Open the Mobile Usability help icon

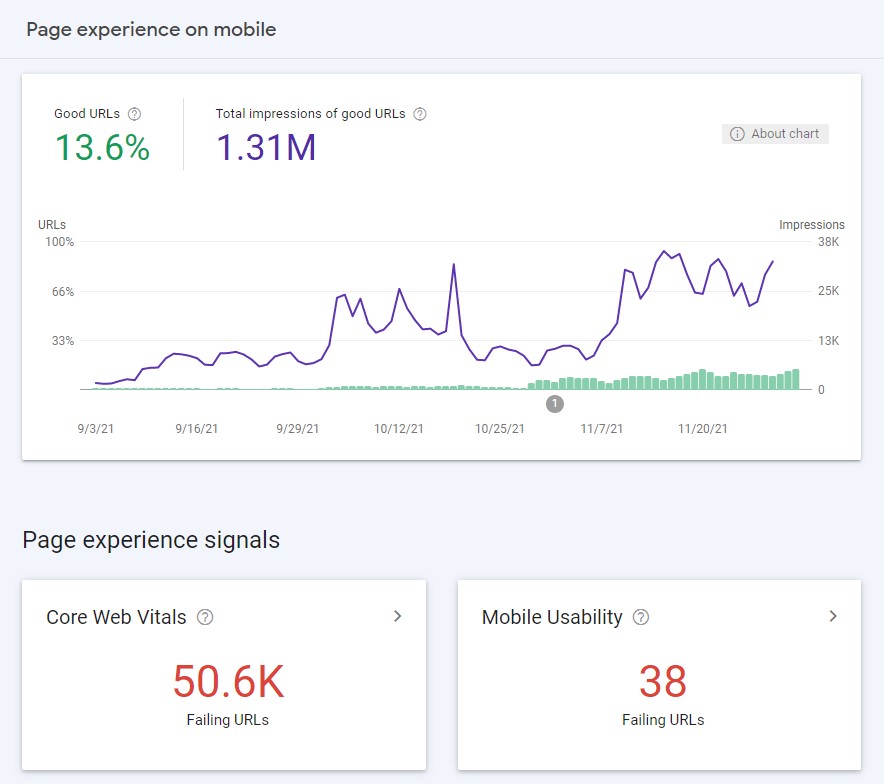tap(641, 617)
